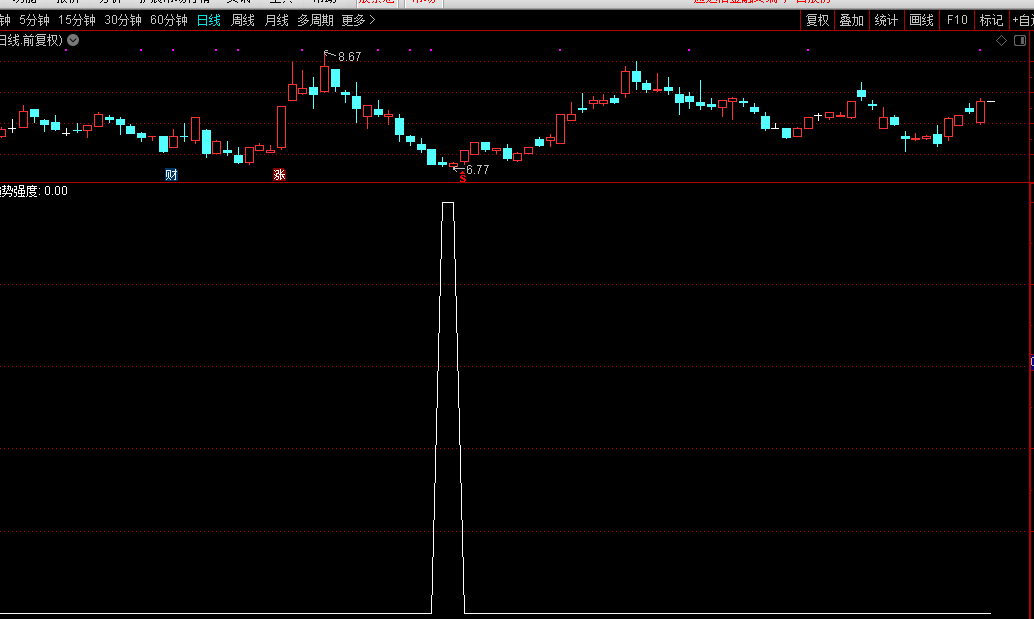Open the 多周期 multi-period view
Viewport: 1034px width, 619px height.
tap(315, 20)
